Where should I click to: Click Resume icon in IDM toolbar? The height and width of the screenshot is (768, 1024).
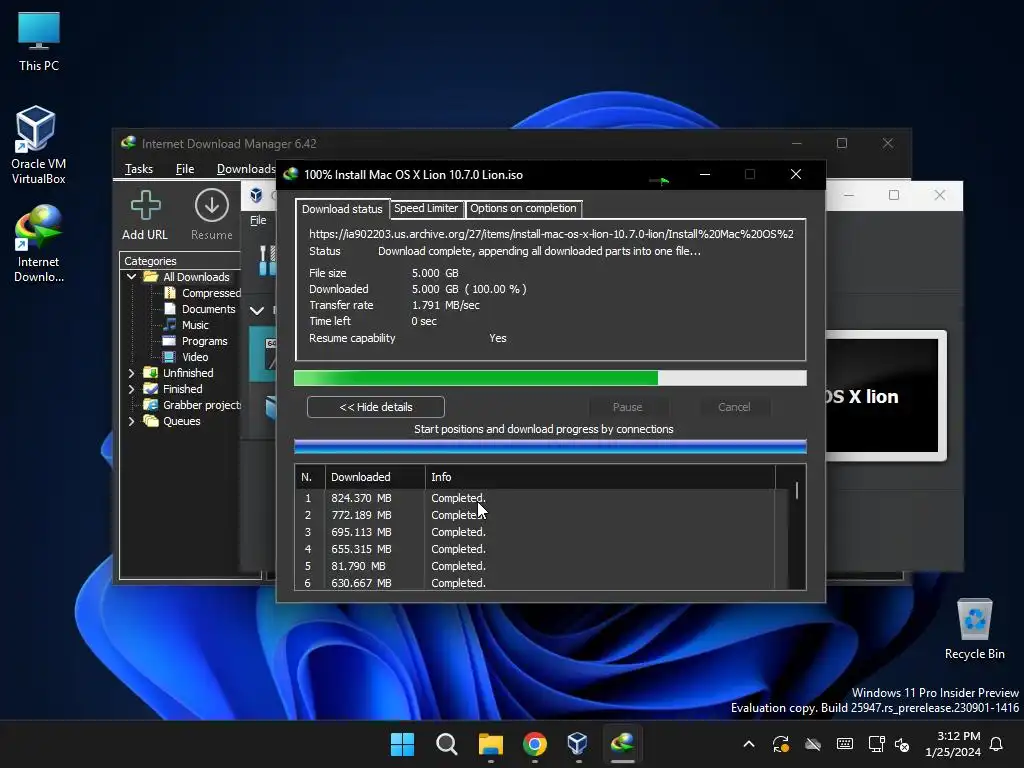coord(212,215)
